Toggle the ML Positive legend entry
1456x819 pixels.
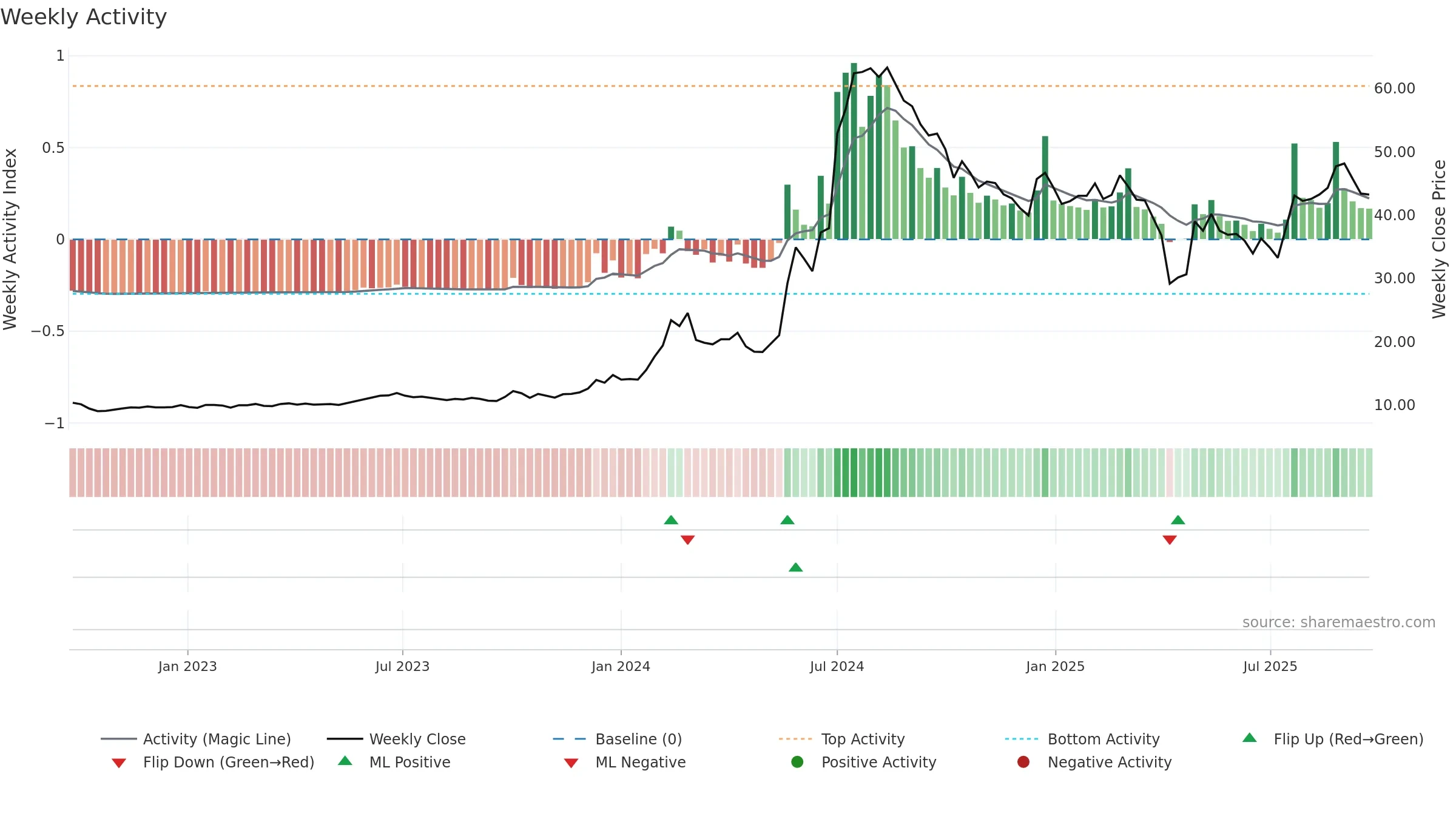click(394, 762)
